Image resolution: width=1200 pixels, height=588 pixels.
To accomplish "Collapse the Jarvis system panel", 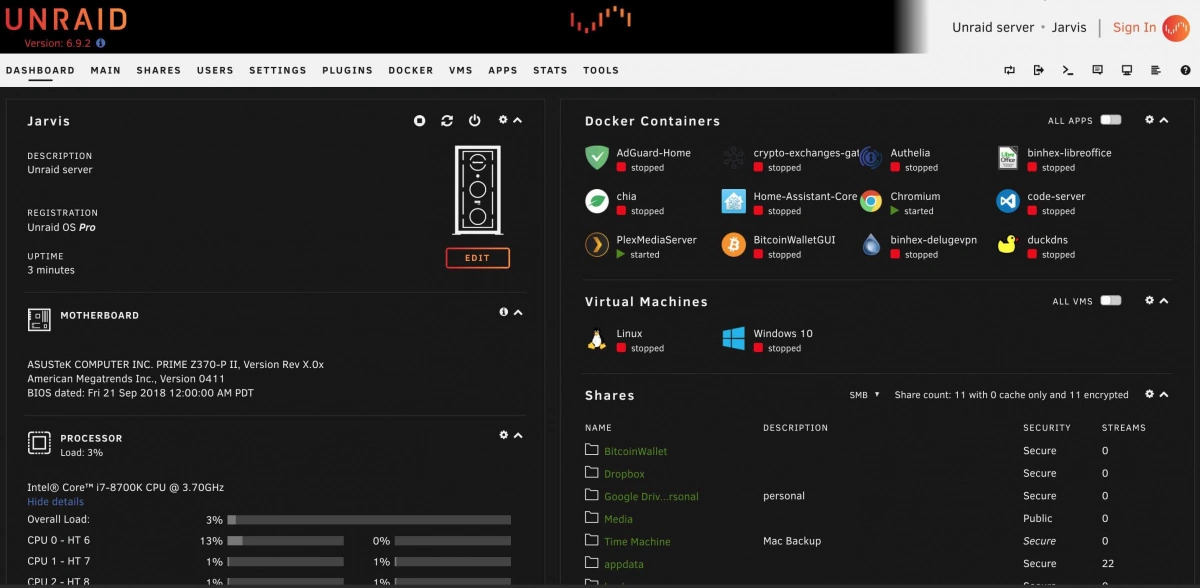I will tap(518, 120).
